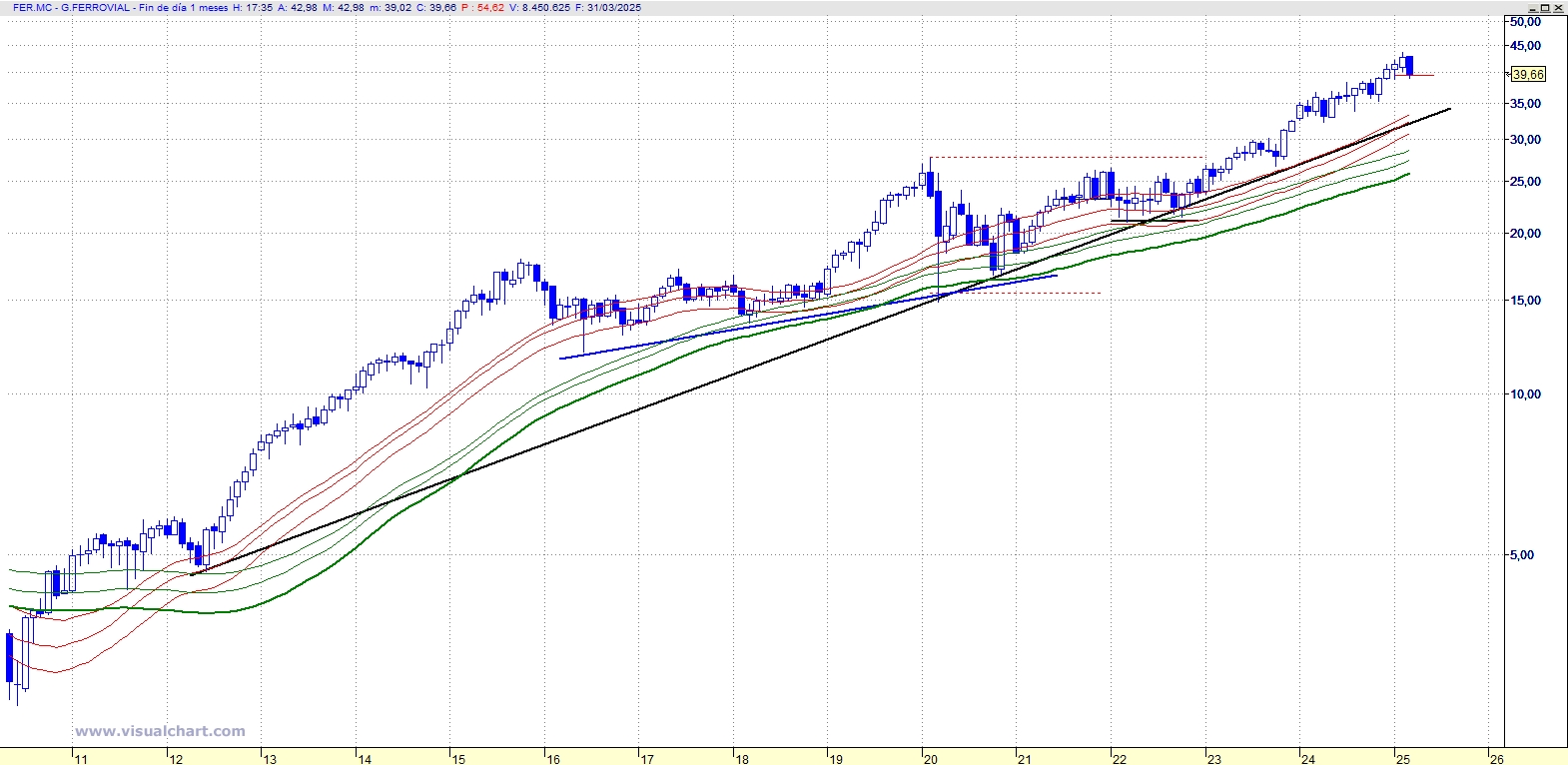Click the red 'P : 54,62' value
1568x765 pixels.
[x=483, y=7]
